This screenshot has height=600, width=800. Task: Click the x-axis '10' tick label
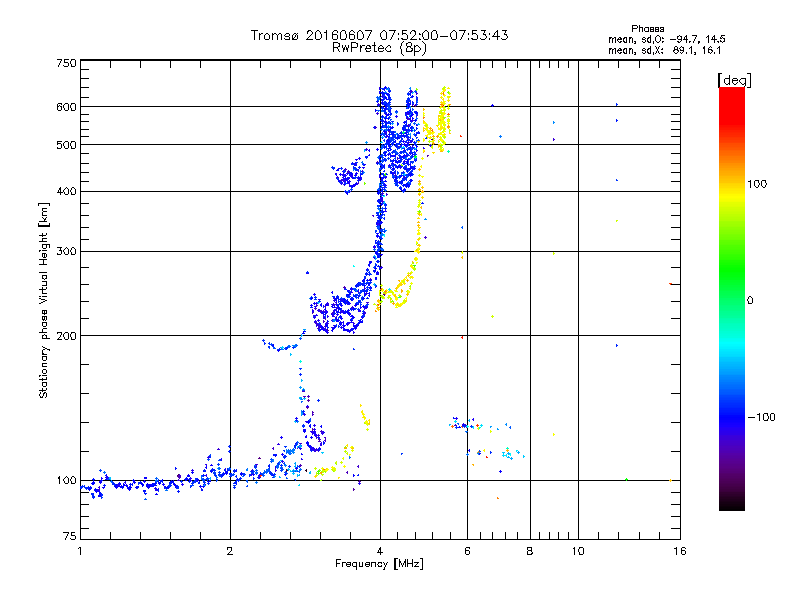(x=578, y=551)
